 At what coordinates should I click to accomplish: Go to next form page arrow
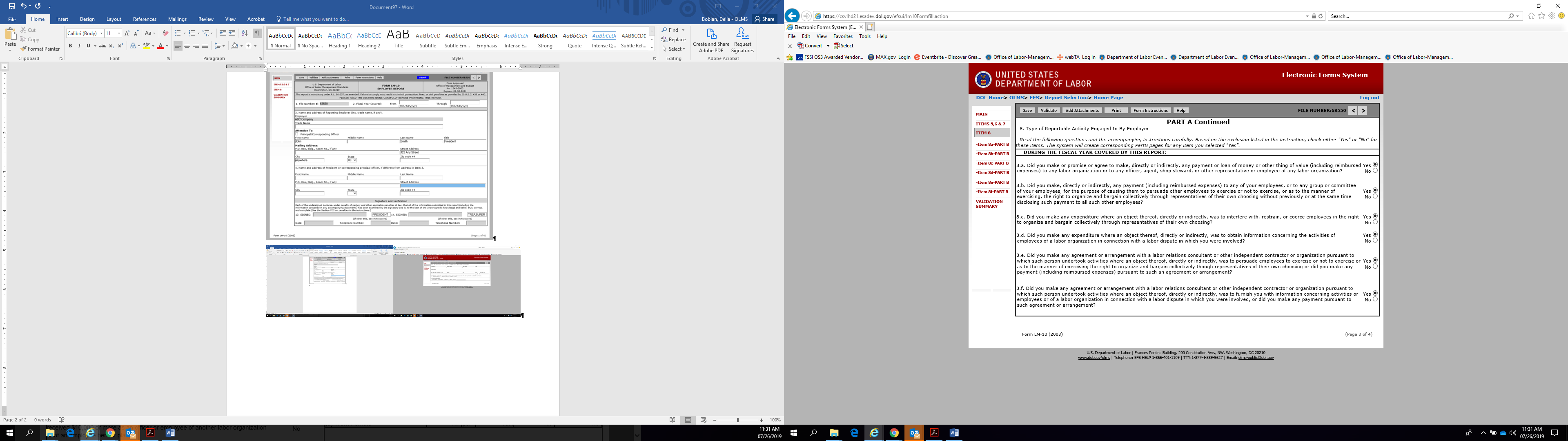click(x=1363, y=110)
